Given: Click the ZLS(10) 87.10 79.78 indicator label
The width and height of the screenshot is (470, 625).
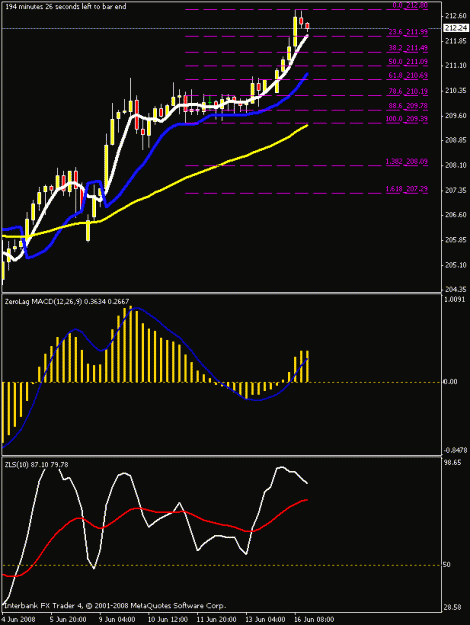Looking at the screenshot, I should (x=36, y=465).
